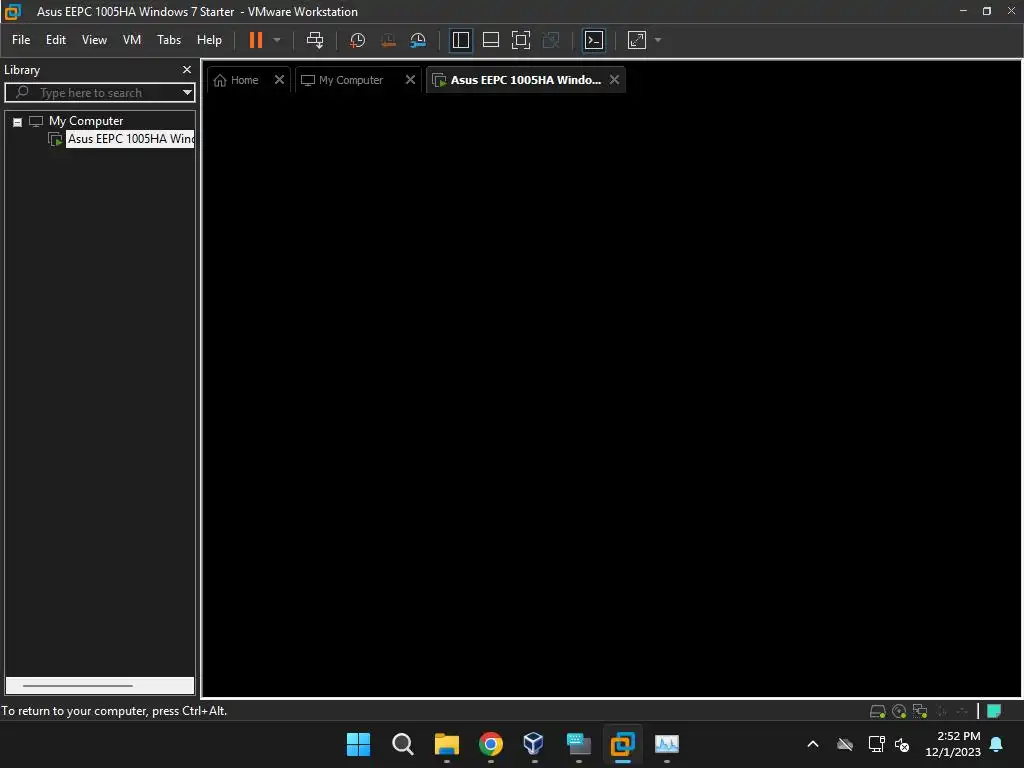Open the Windows Start menu
This screenshot has height=768, width=1024.
pos(358,744)
